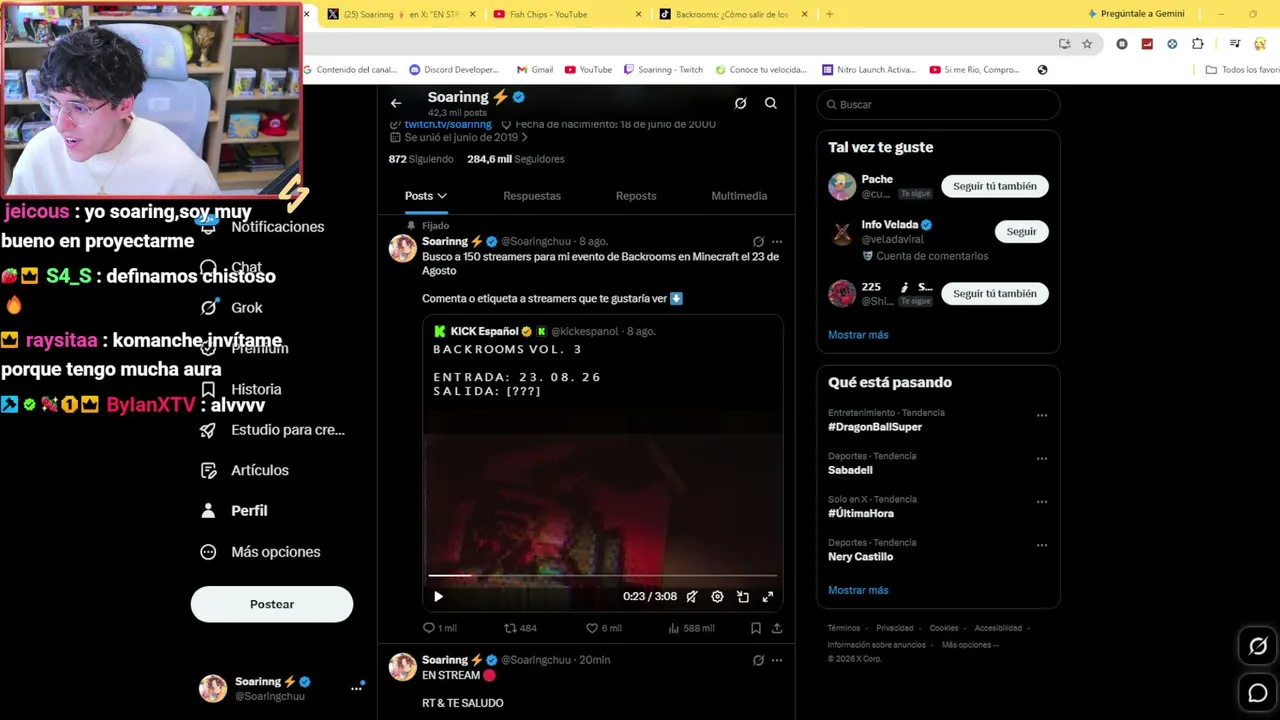Search this profile with the magnifier icon
Viewport: 1280px width, 720px height.
pos(771,103)
